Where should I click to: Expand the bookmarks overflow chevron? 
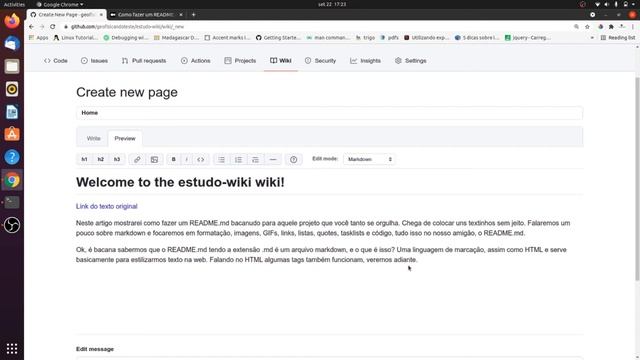[x=592, y=38]
